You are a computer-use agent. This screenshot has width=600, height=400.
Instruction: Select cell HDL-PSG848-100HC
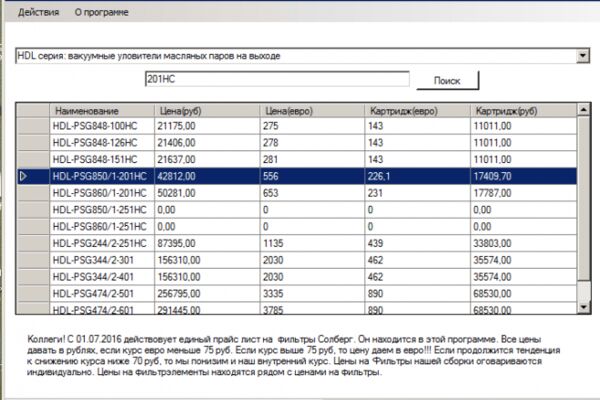tap(102, 126)
